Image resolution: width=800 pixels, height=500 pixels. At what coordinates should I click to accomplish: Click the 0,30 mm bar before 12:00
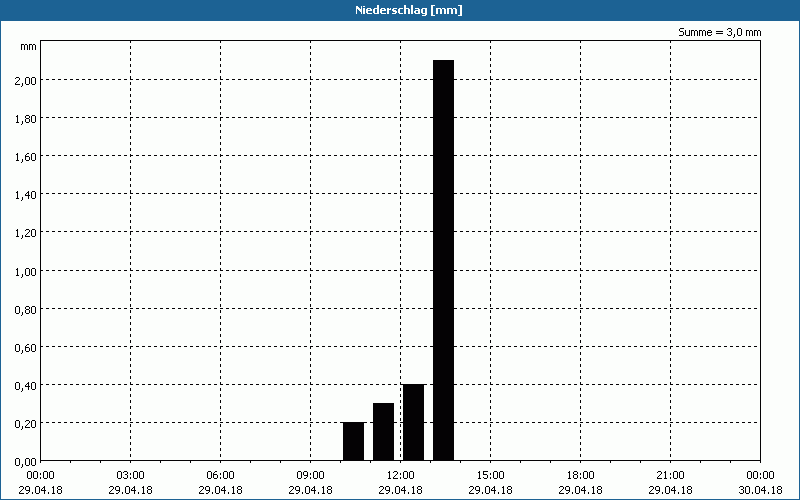pyautogui.click(x=383, y=432)
